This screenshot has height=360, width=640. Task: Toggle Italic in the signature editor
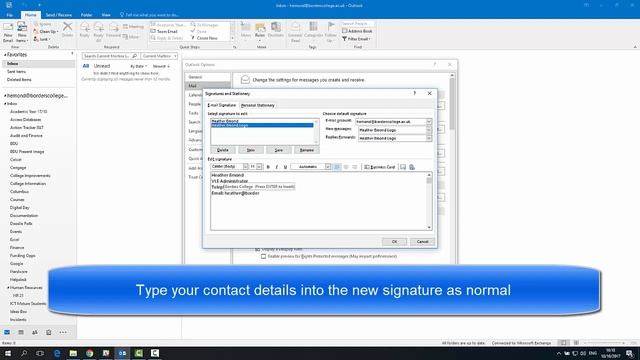coord(277,167)
